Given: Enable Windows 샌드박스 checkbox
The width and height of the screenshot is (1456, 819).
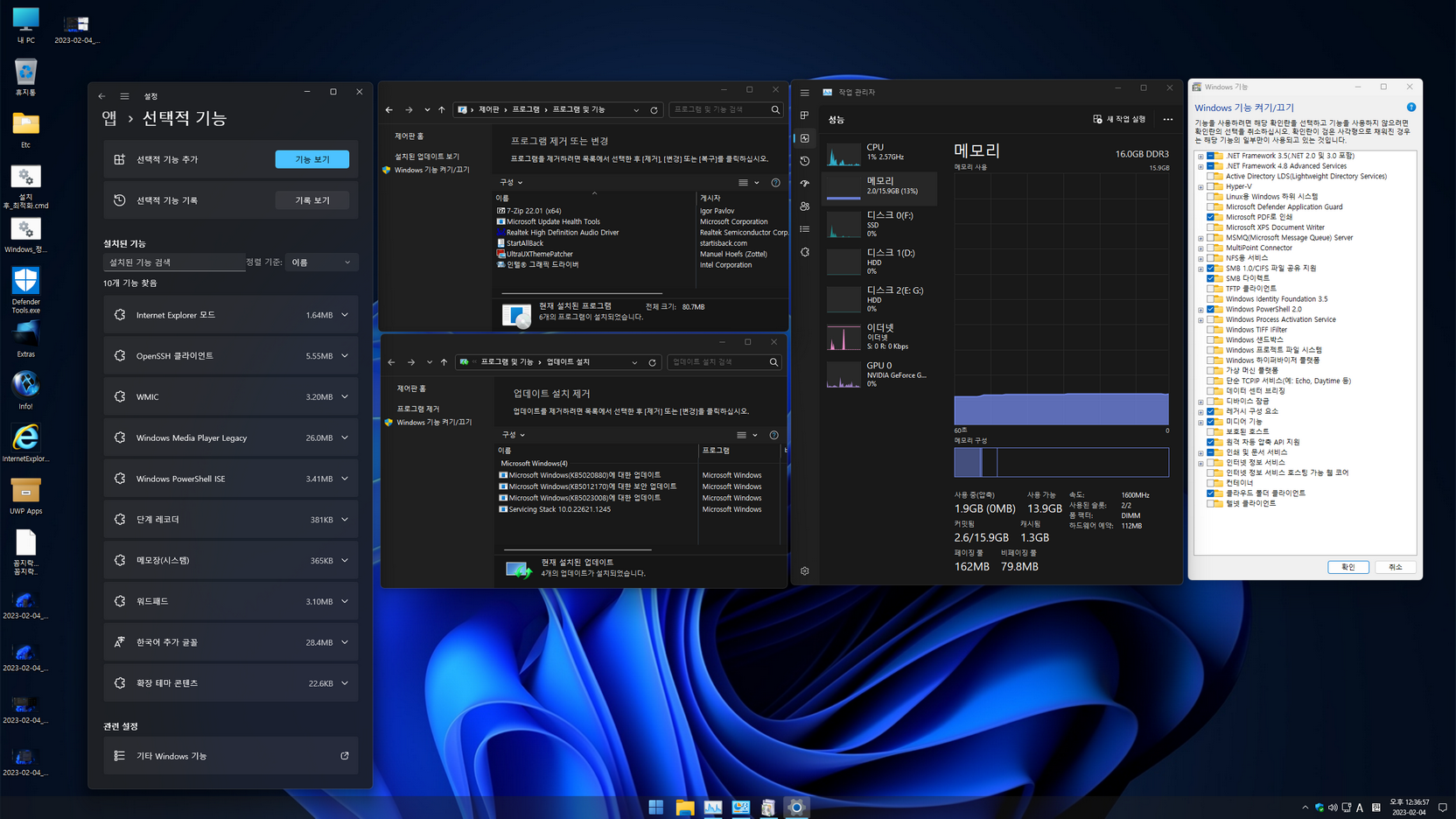Looking at the screenshot, I should [1211, 339].
